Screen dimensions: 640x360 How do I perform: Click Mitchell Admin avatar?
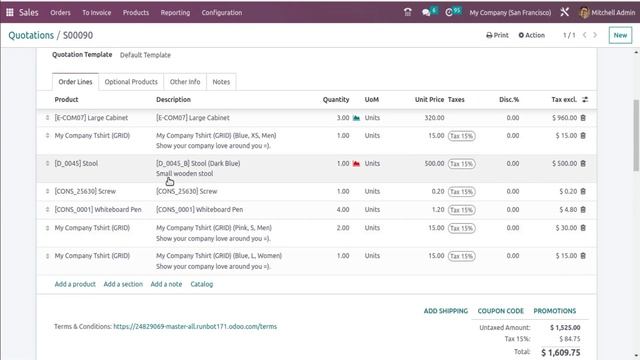pyautogui.click(x=584, y=13)
